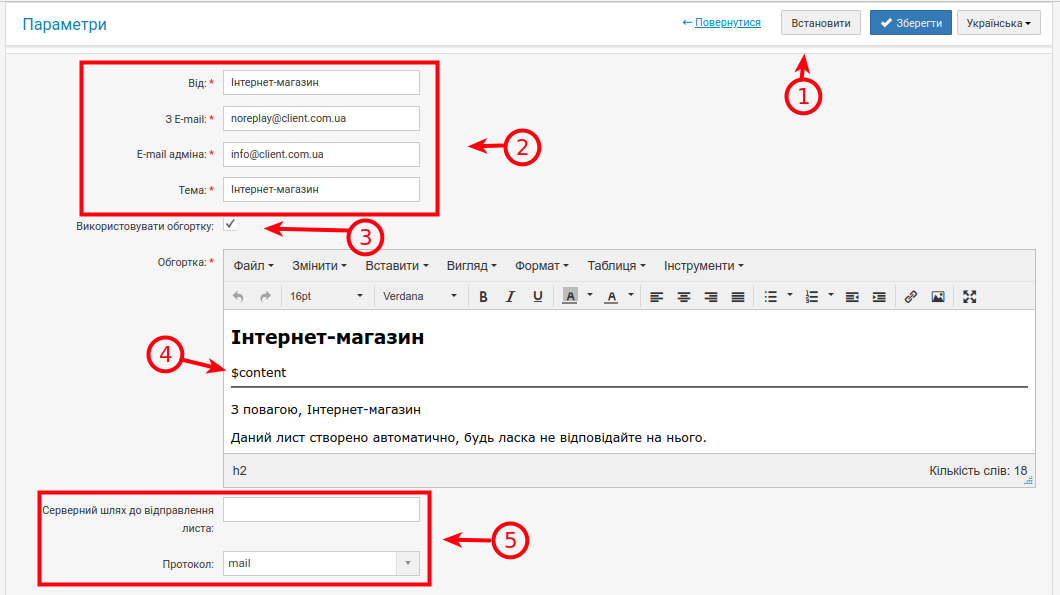
Task: Focus the Тема input field
Action: click(x=321, y=189)
